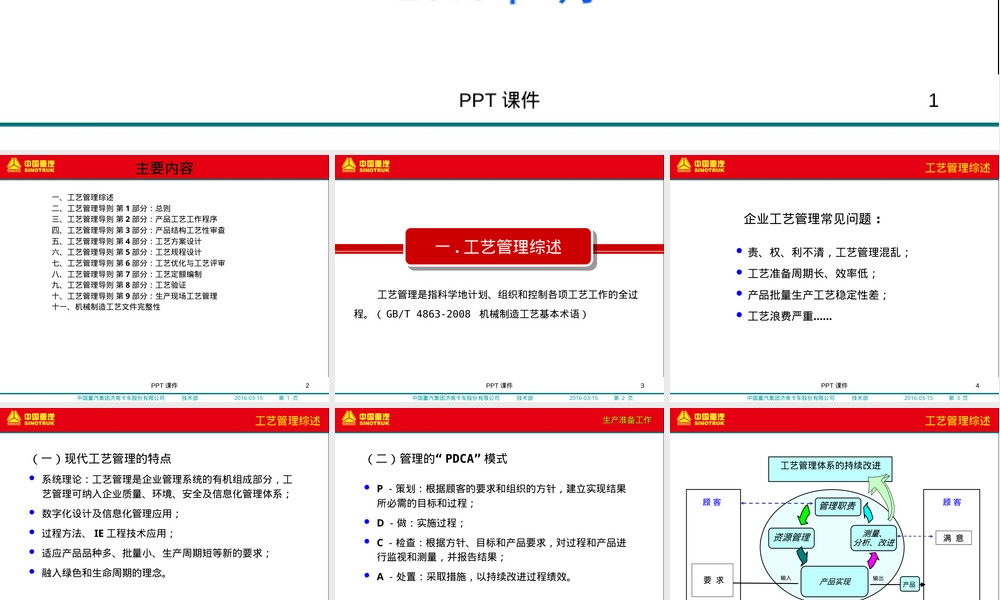The image size is (1000, 600).
Task: Click the 满意 box in the diagram
Action: click(x=953, y=538)
